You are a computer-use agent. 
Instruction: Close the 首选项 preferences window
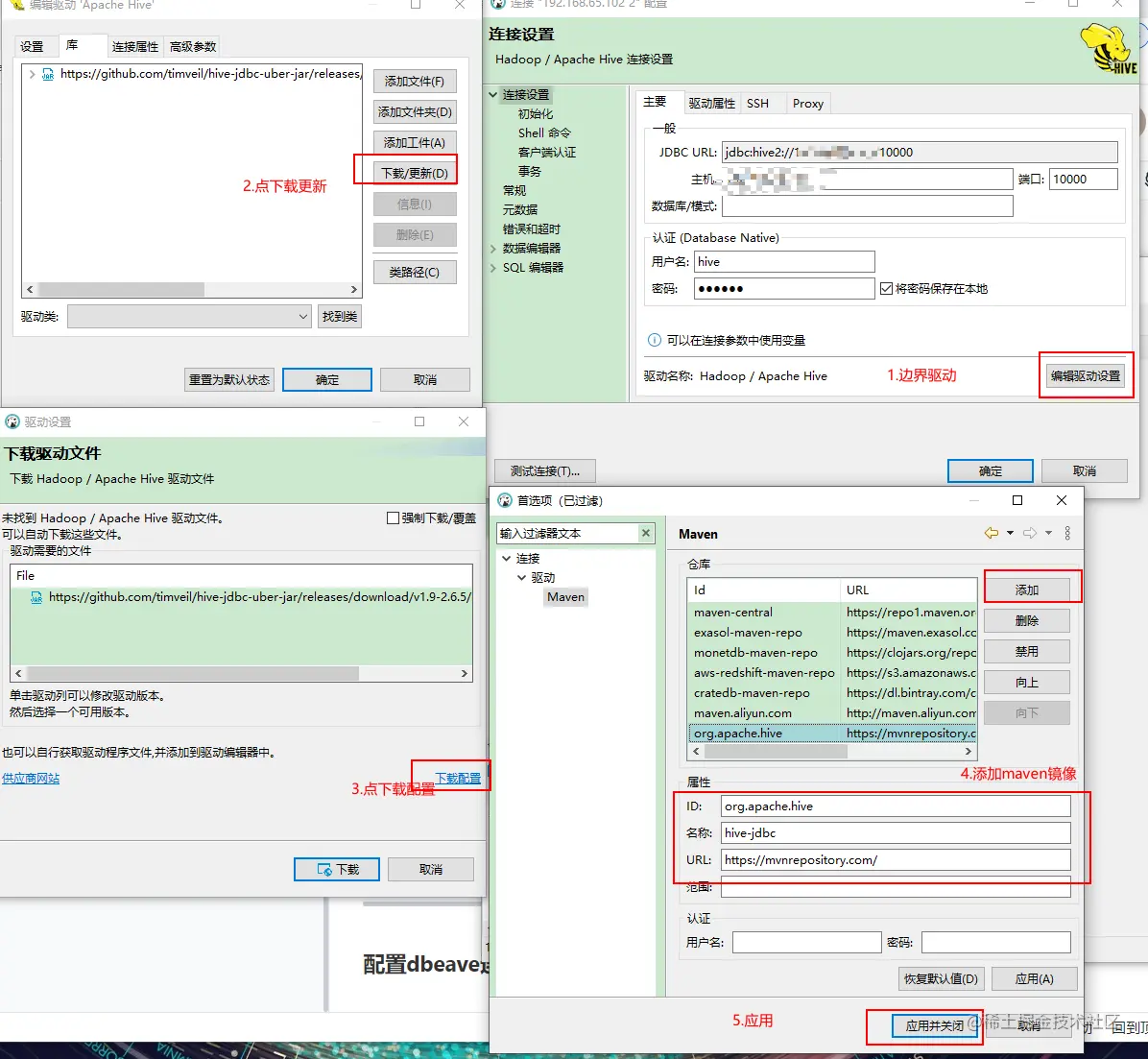coord(1062,500)
